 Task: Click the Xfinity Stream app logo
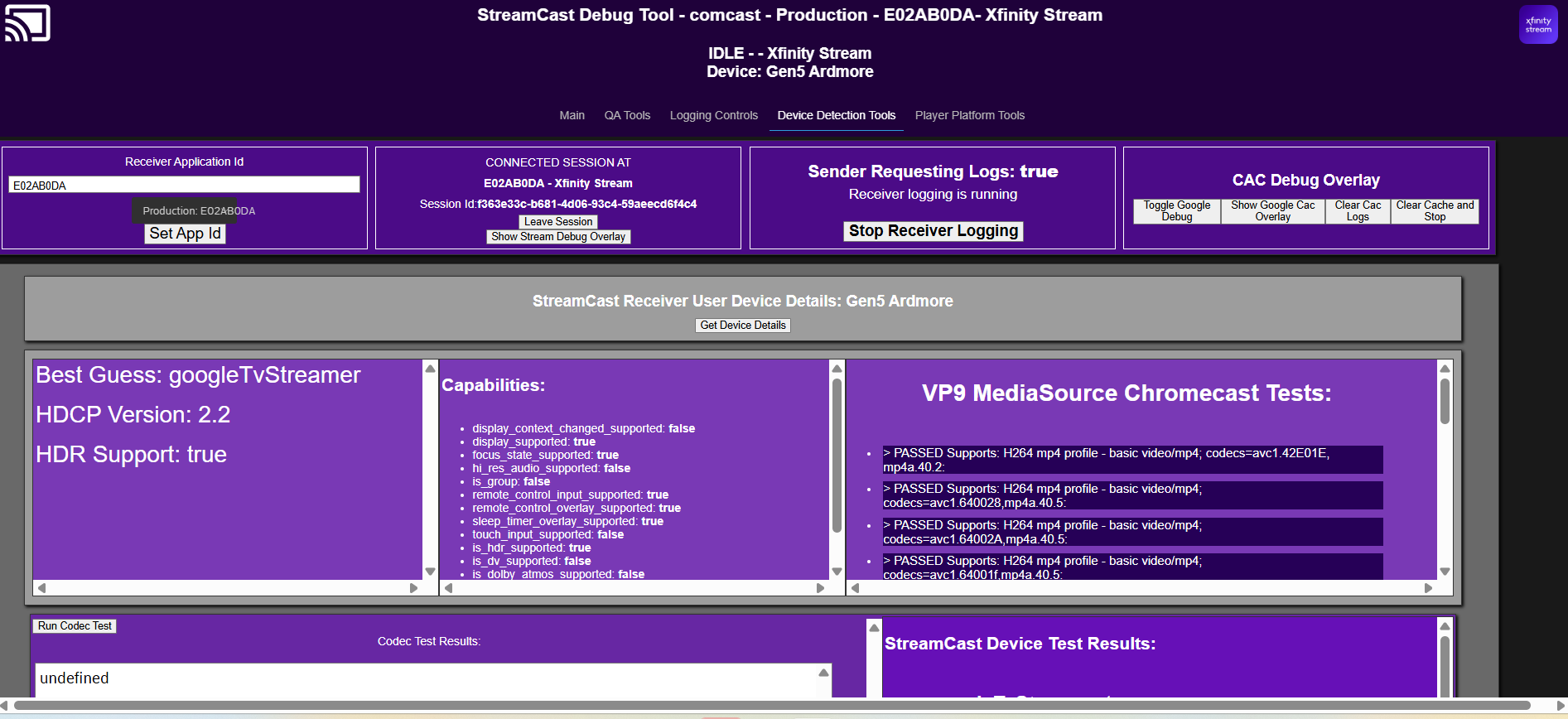pyautogui.click(x=1538, y=25)
